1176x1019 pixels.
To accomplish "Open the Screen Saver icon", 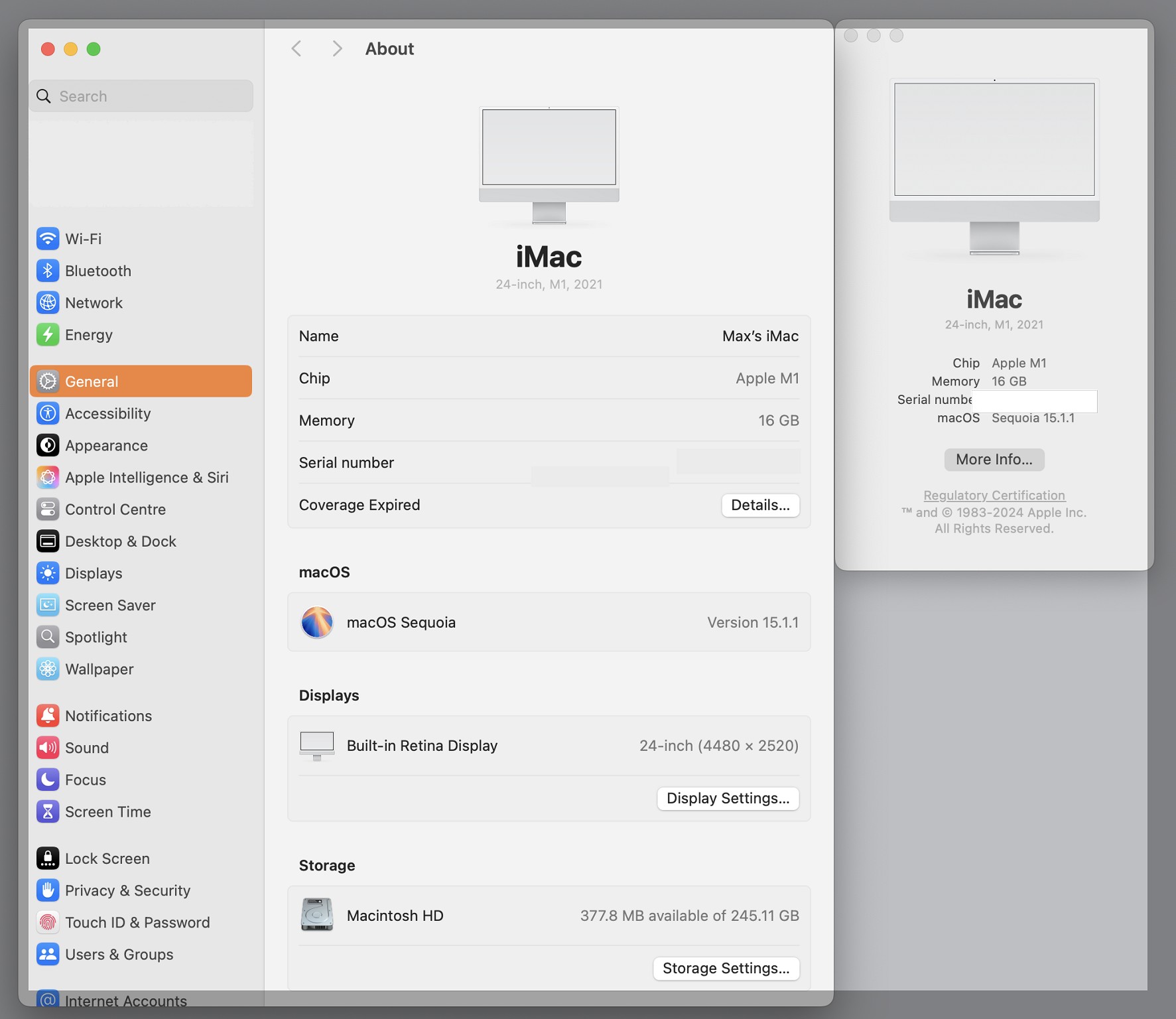I will click(48, 605).
